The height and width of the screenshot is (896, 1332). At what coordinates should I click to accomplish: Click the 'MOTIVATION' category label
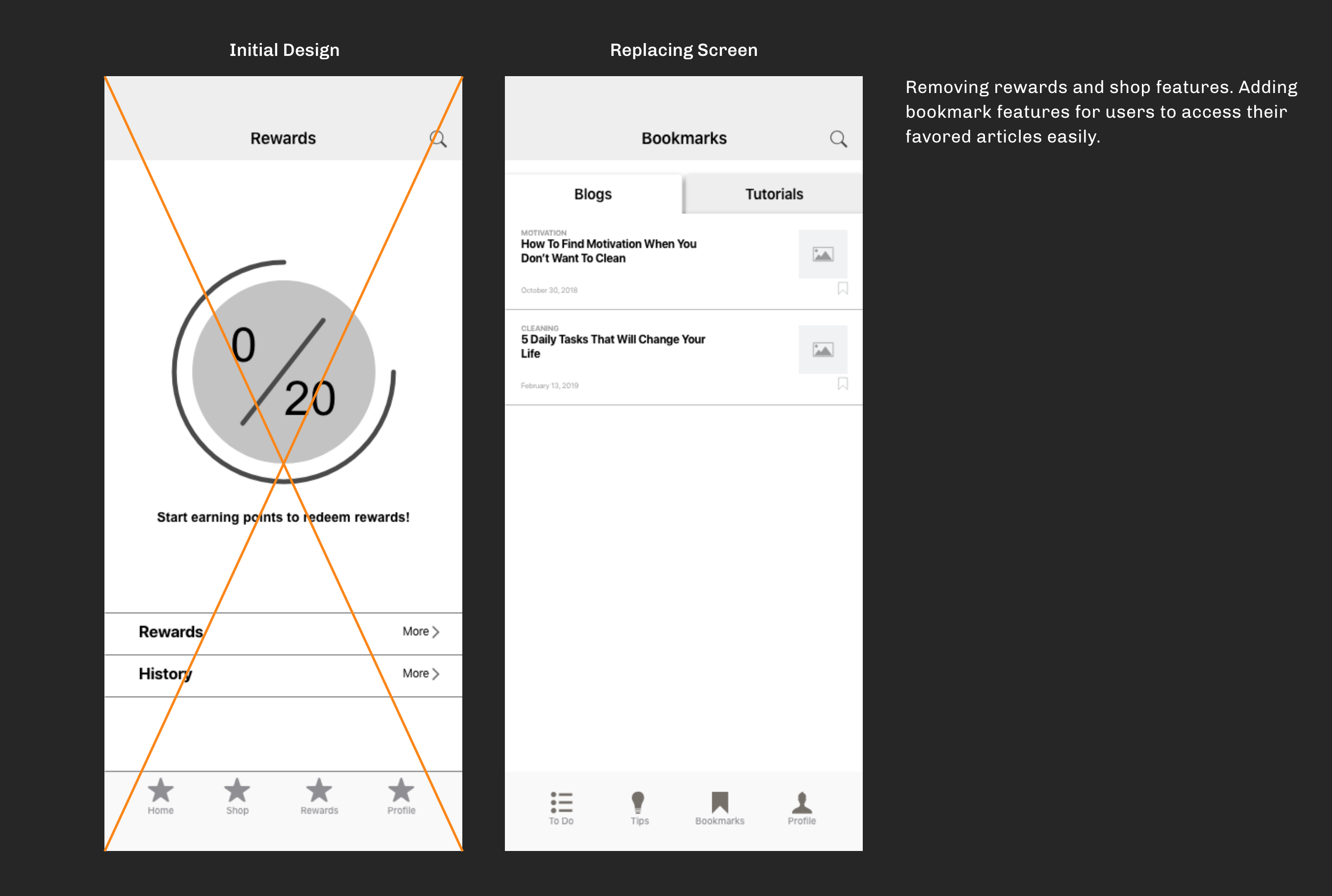point(543,233)
